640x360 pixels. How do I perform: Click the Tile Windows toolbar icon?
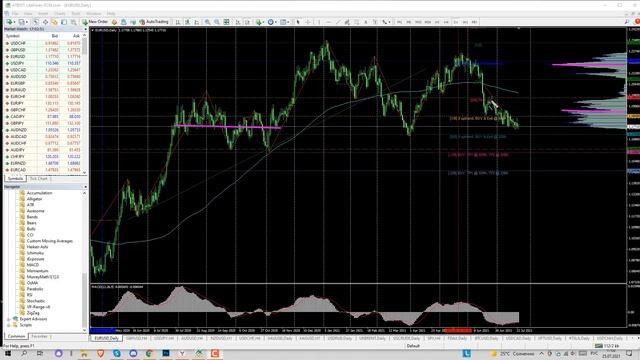(226, 22)
